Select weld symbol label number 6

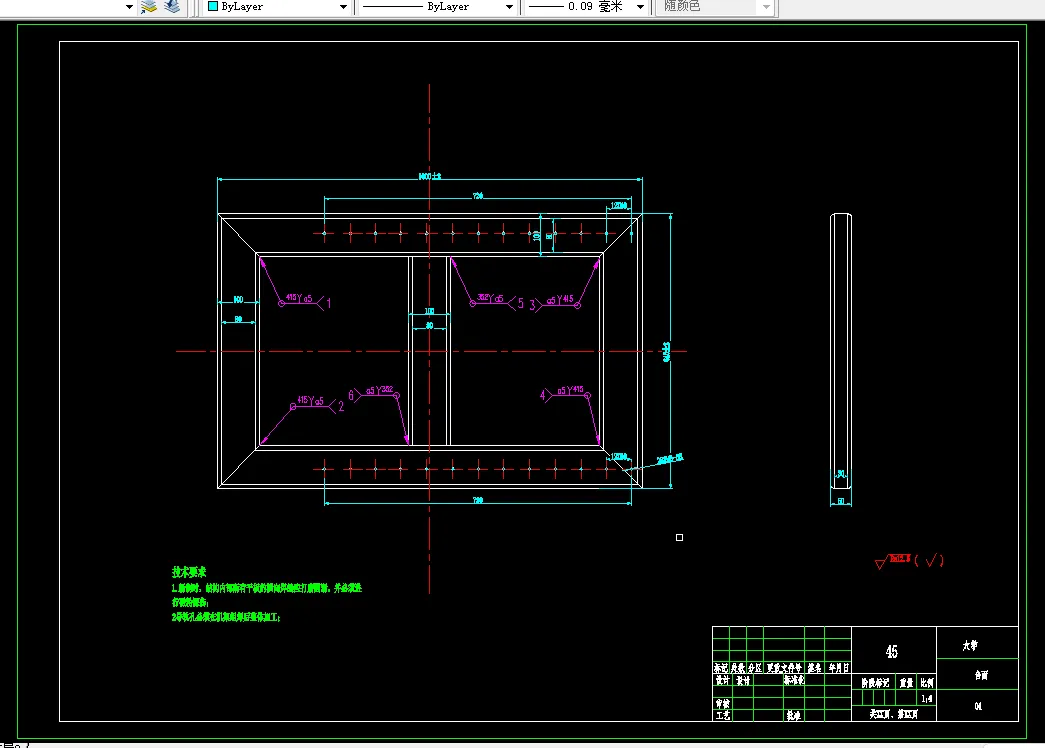pyautogui.click(x=351, y=395)
